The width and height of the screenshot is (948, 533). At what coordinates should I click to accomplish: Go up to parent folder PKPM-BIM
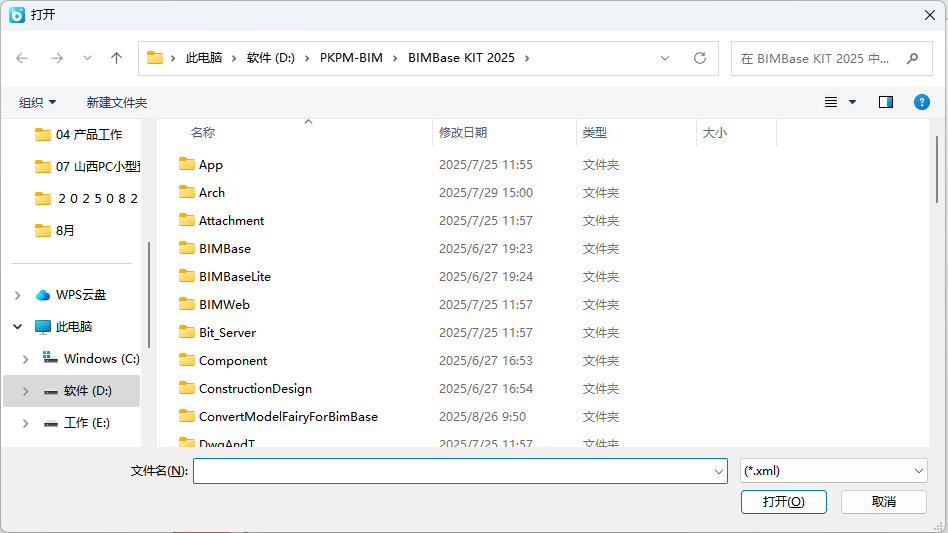[116, 58]
